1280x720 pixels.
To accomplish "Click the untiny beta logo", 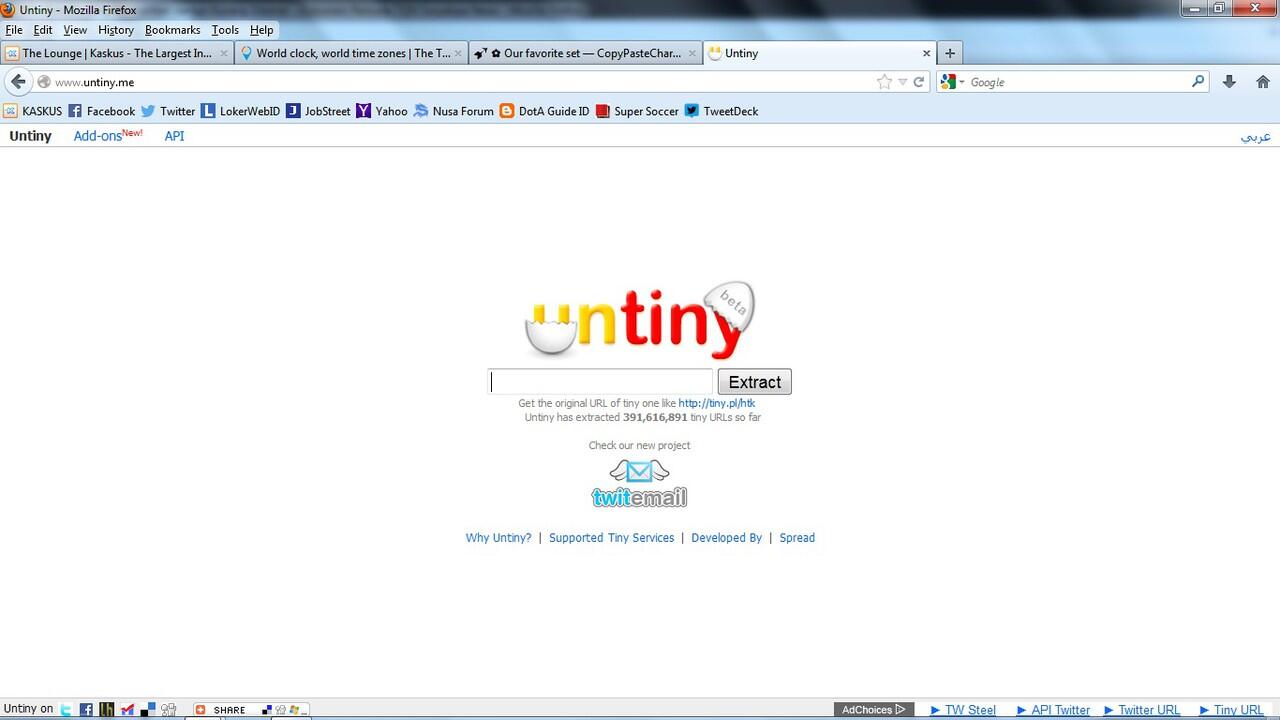I will pos(640,320).
